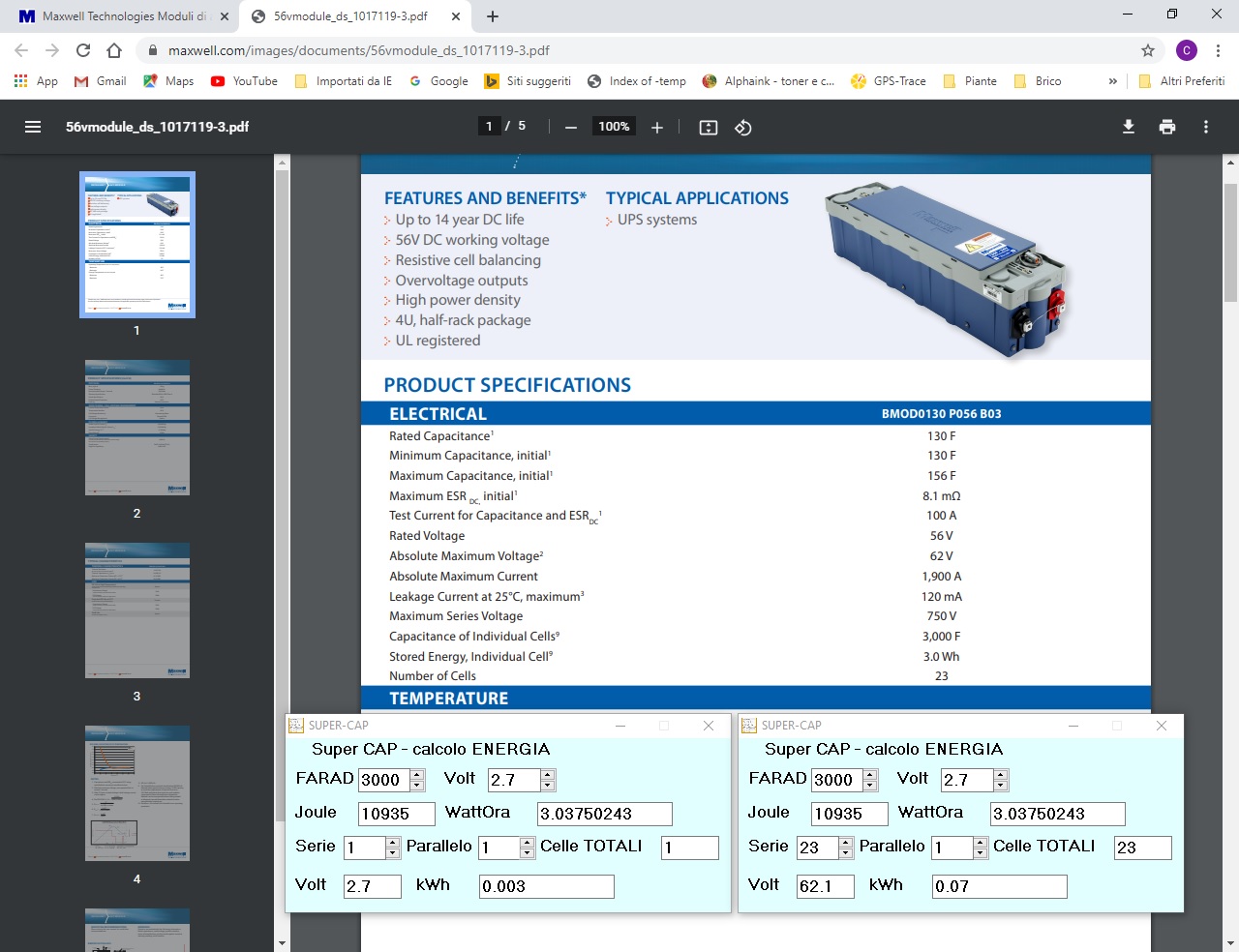Increase Serie stepper in left SUPER-CAP window
The height and width of the screenshot is (952, 1239).
click(x=393, y=843)
